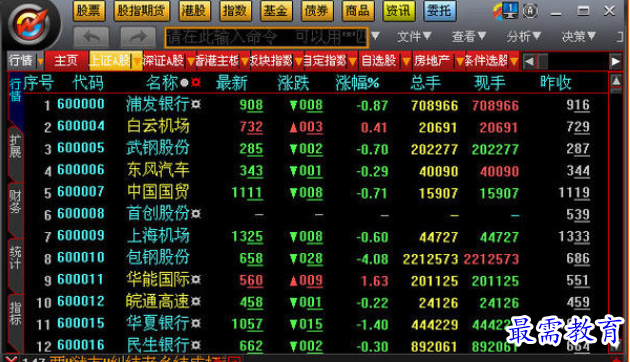Open the 查看 menu
The height and width of the screenshot is (362, 630).
pyautogui.click(x=468, y=37)
